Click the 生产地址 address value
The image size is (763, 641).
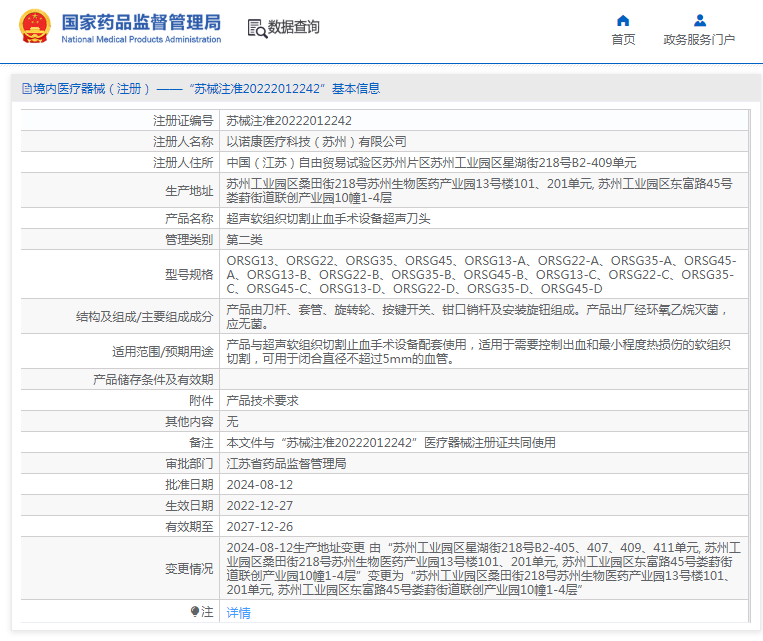(x=479, y=191)
